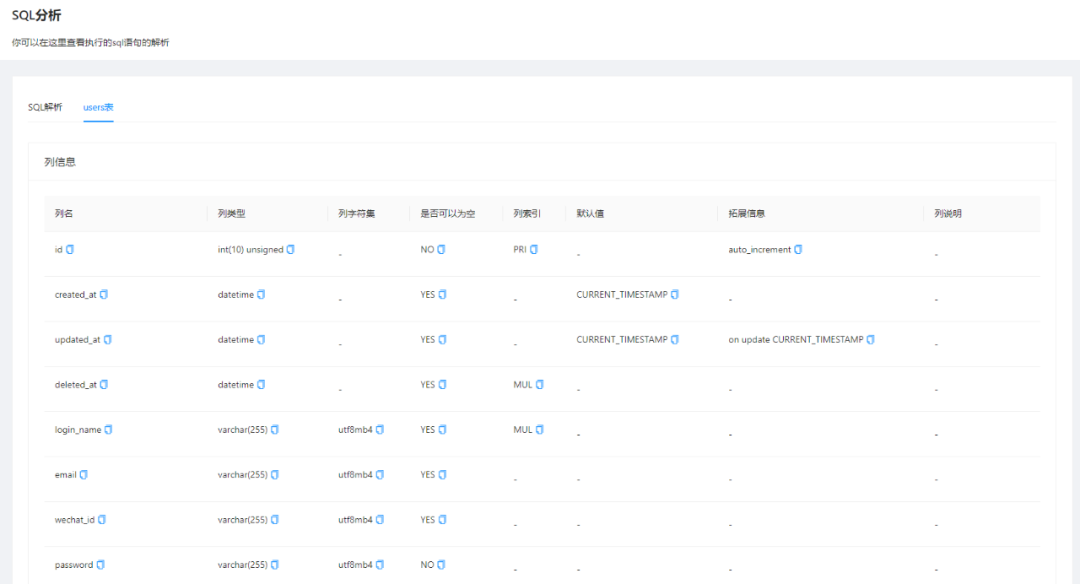Copy NO nullable value in password row

point(442,565)
